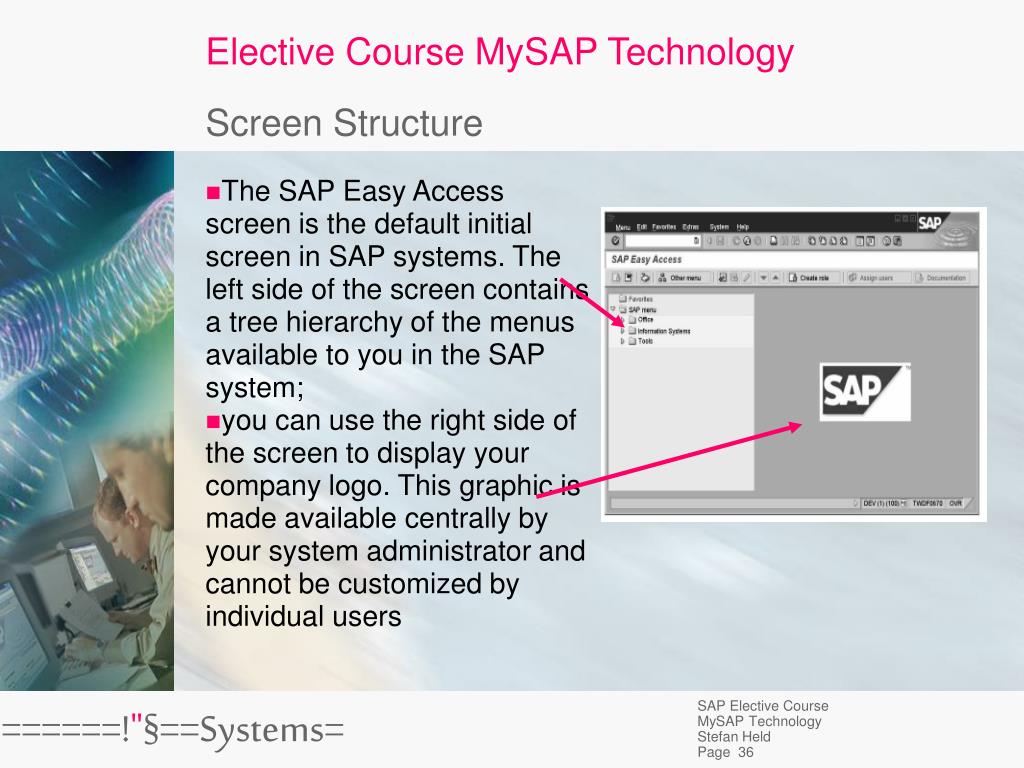Expand the Information Systems folder node
The image size is (1024, 768).
[x=622, y=330]
